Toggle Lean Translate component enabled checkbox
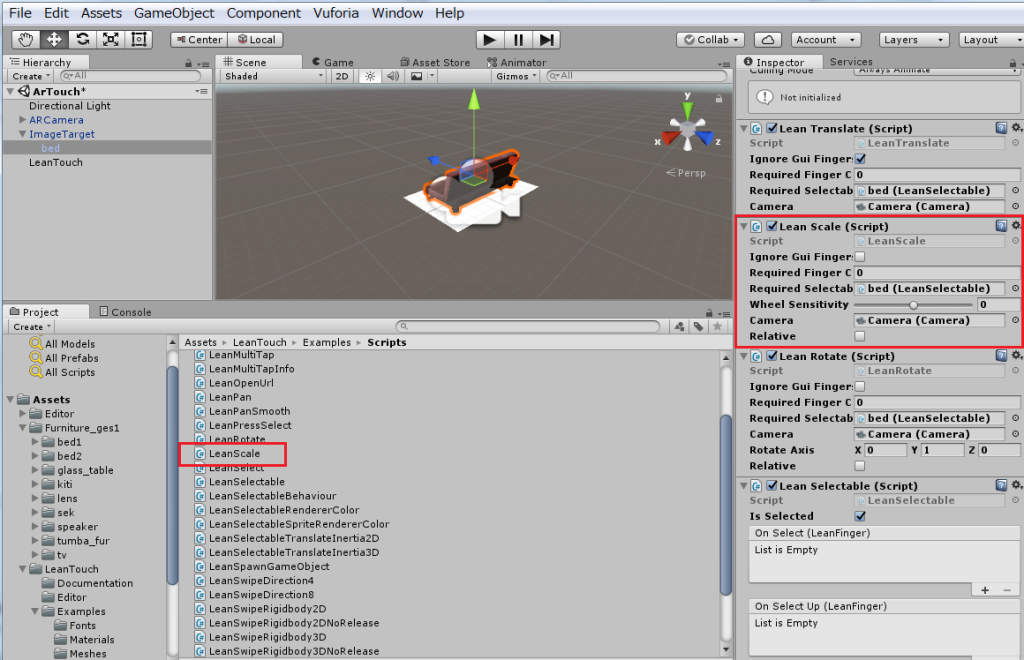1024x660 pixels. tap(772, 129)
